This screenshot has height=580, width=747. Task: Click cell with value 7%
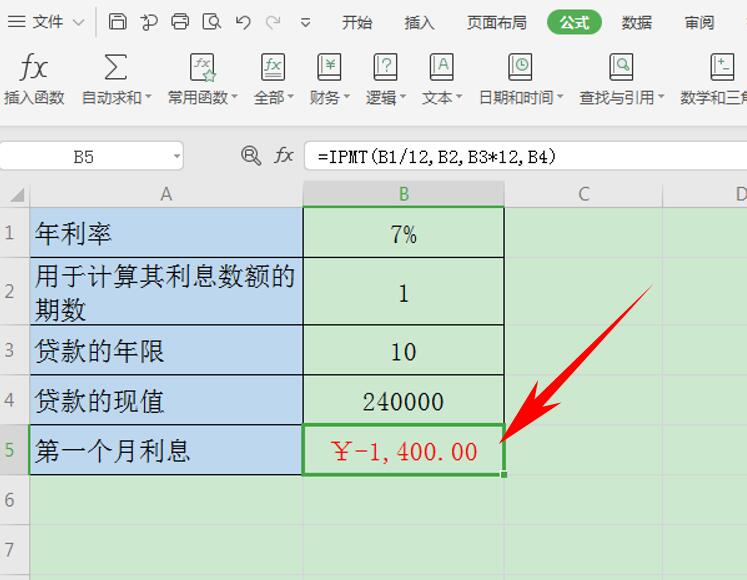pos(404,233)
